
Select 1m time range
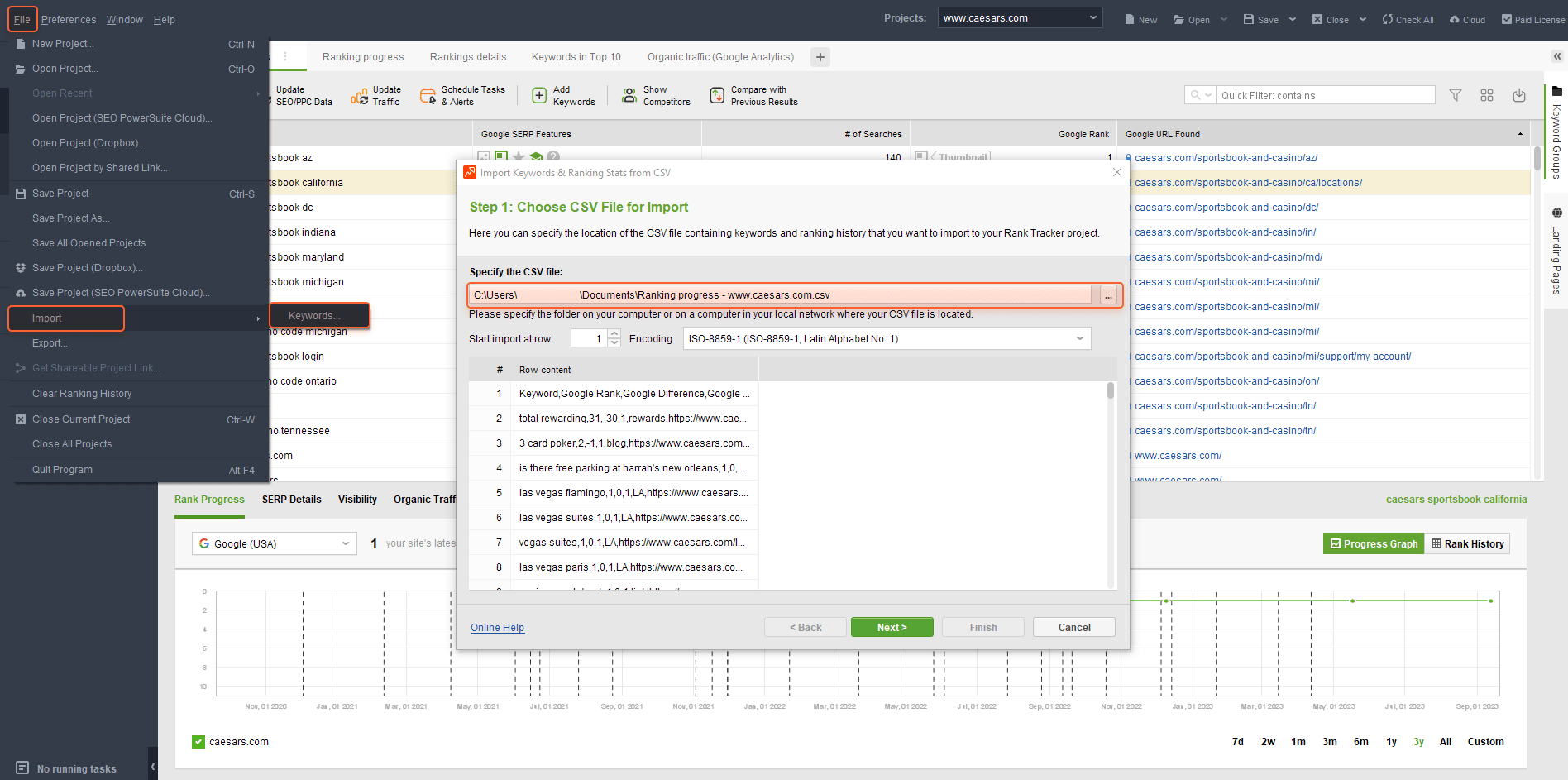1298,742
